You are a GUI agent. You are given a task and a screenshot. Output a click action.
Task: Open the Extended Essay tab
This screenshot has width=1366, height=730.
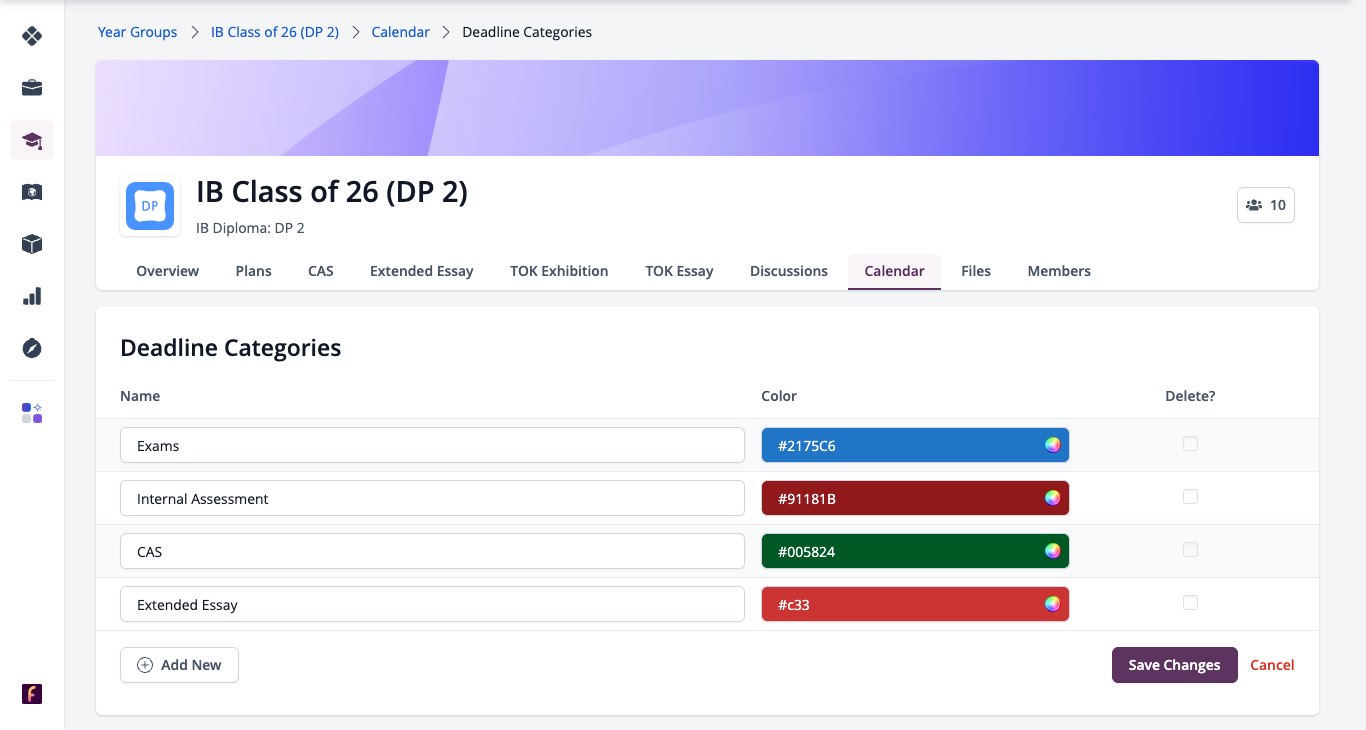click(422, 271)
